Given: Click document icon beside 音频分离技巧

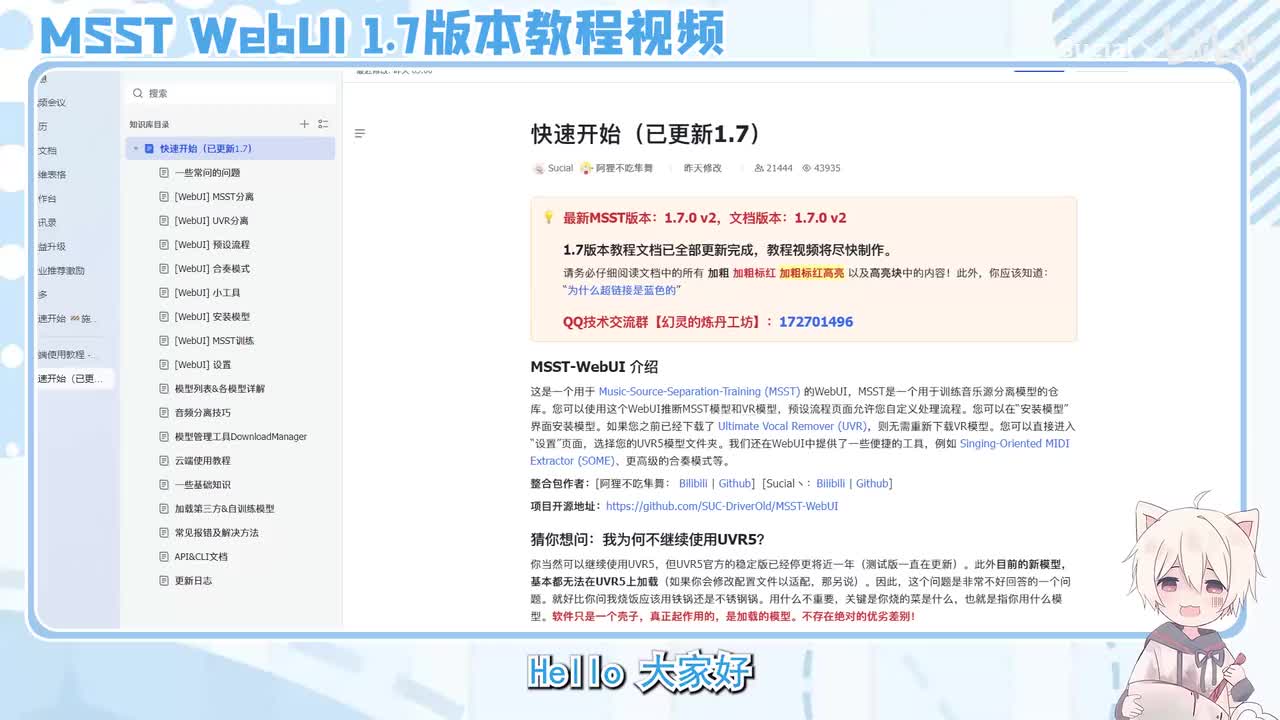Looking at the screenshot, I should [164, 413].
